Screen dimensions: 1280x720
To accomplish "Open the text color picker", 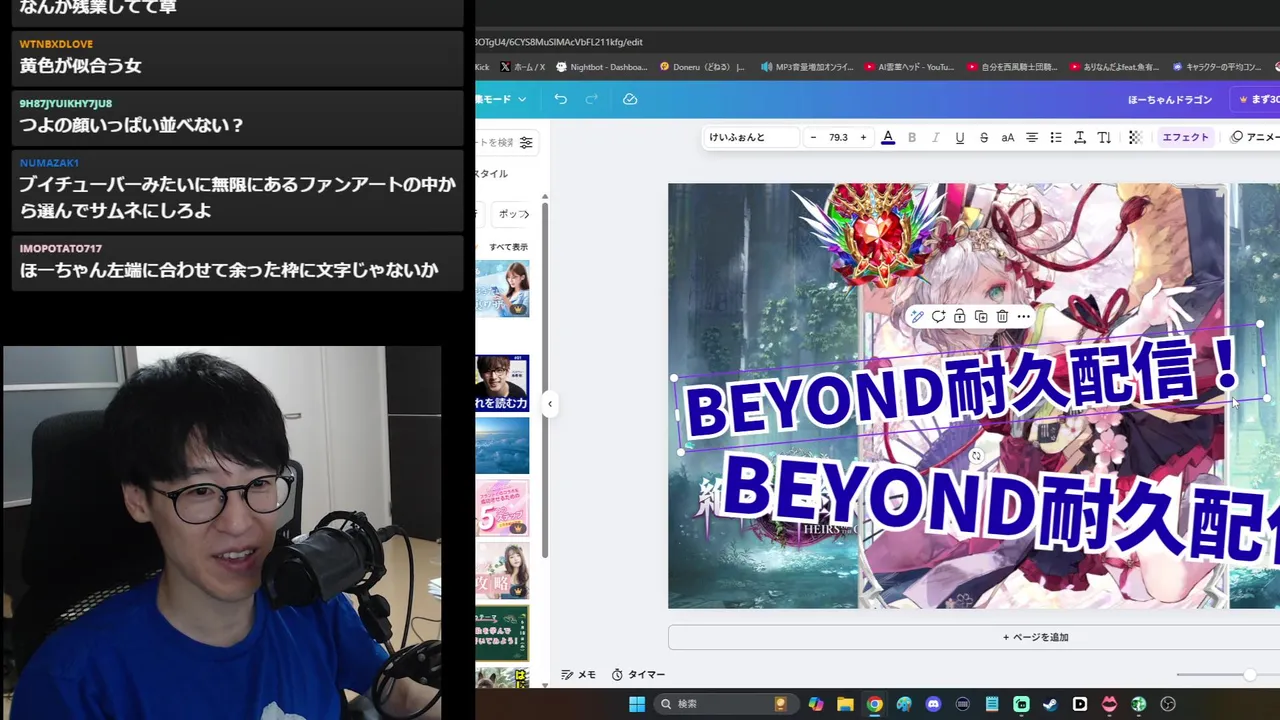I will click(x=888, y=137).
